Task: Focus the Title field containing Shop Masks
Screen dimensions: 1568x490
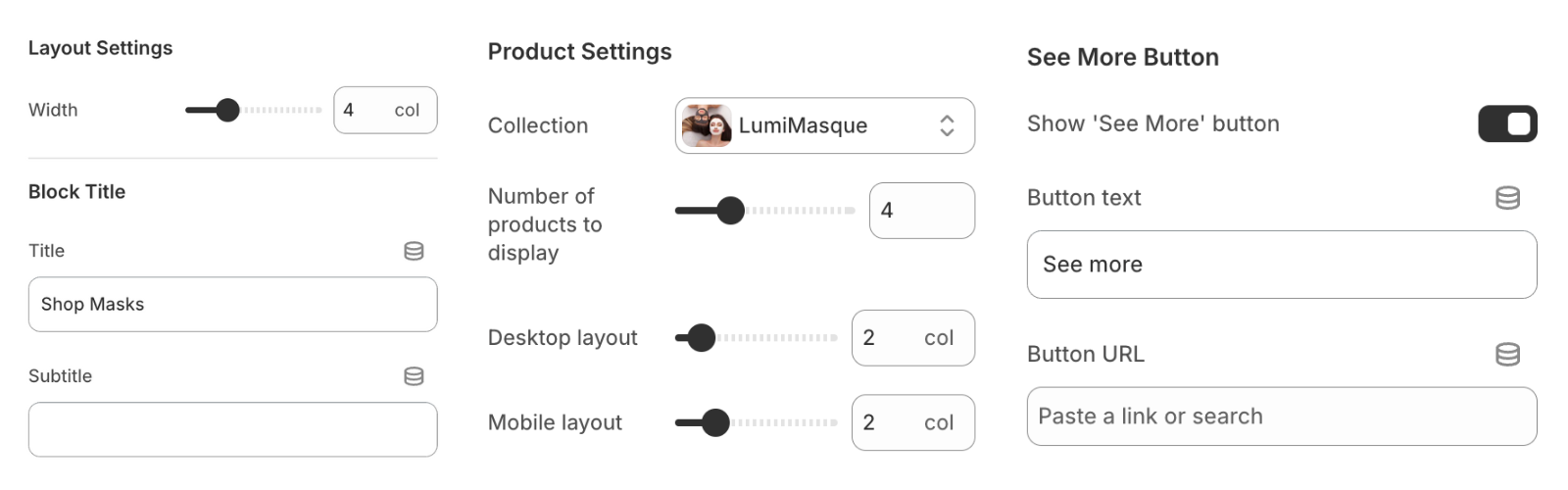Action: click(x=232, y=305)
